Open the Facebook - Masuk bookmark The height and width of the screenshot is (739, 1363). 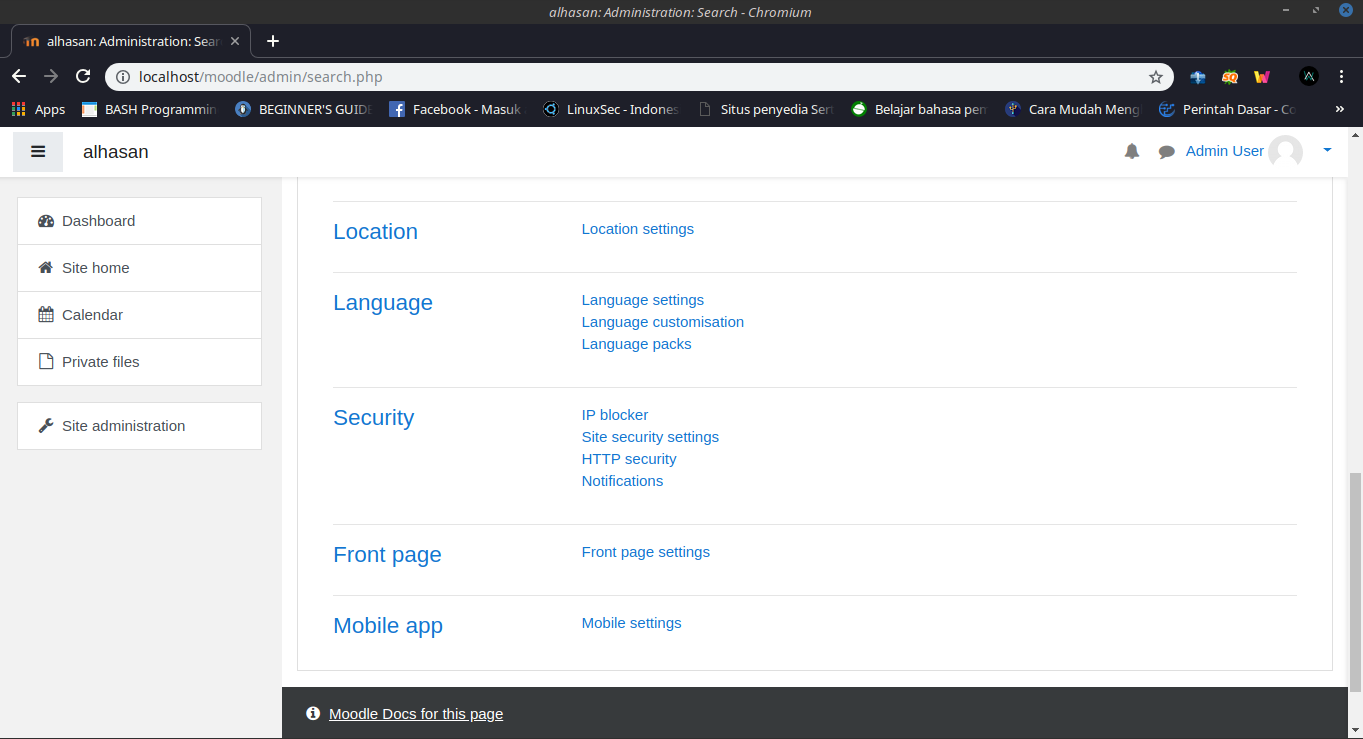[455, 108]
